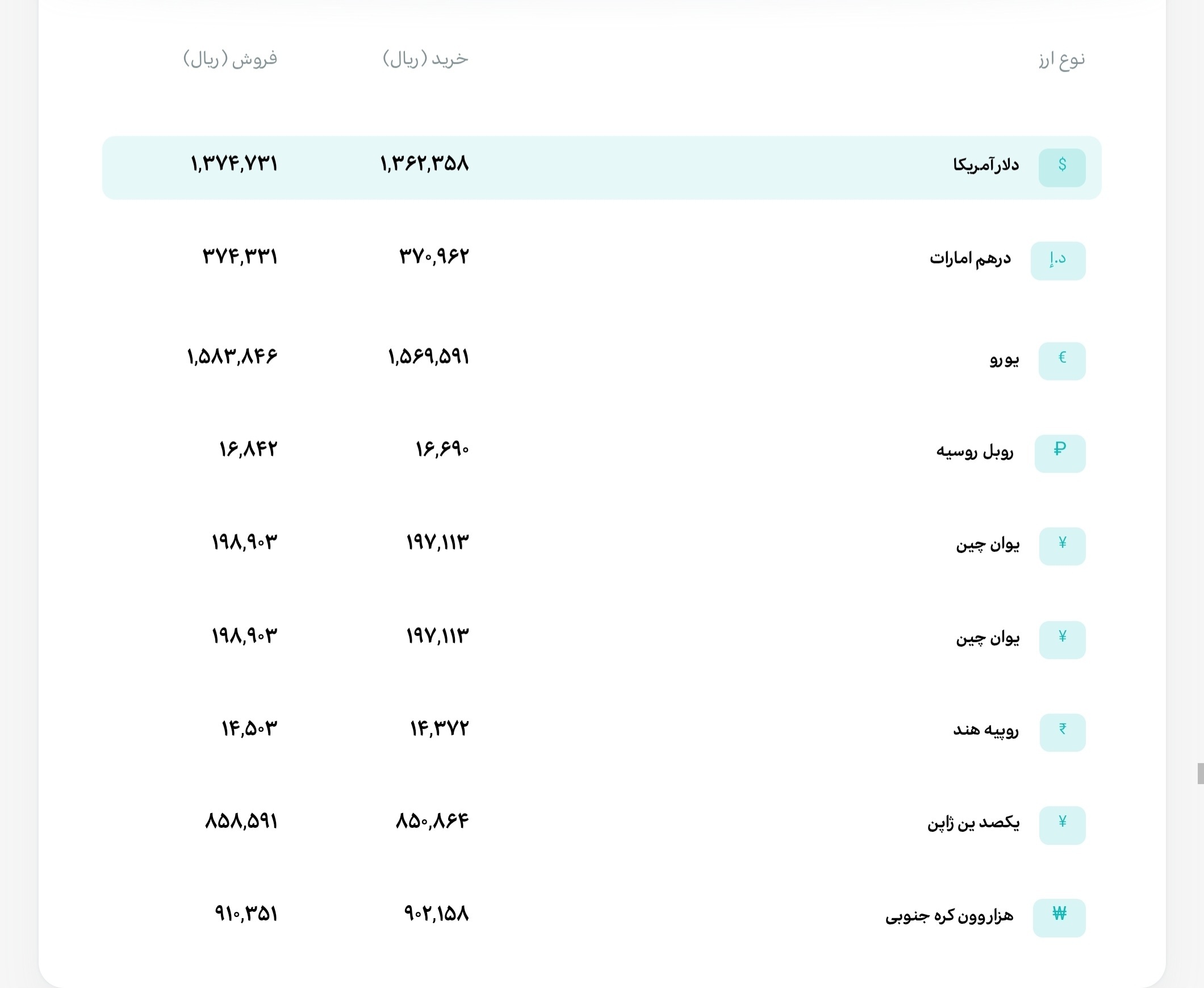The width and height of the screenshot is (1204, 988).
Task: Select the South Korean won (₩) icon
Action: [x=1059, y=917]
